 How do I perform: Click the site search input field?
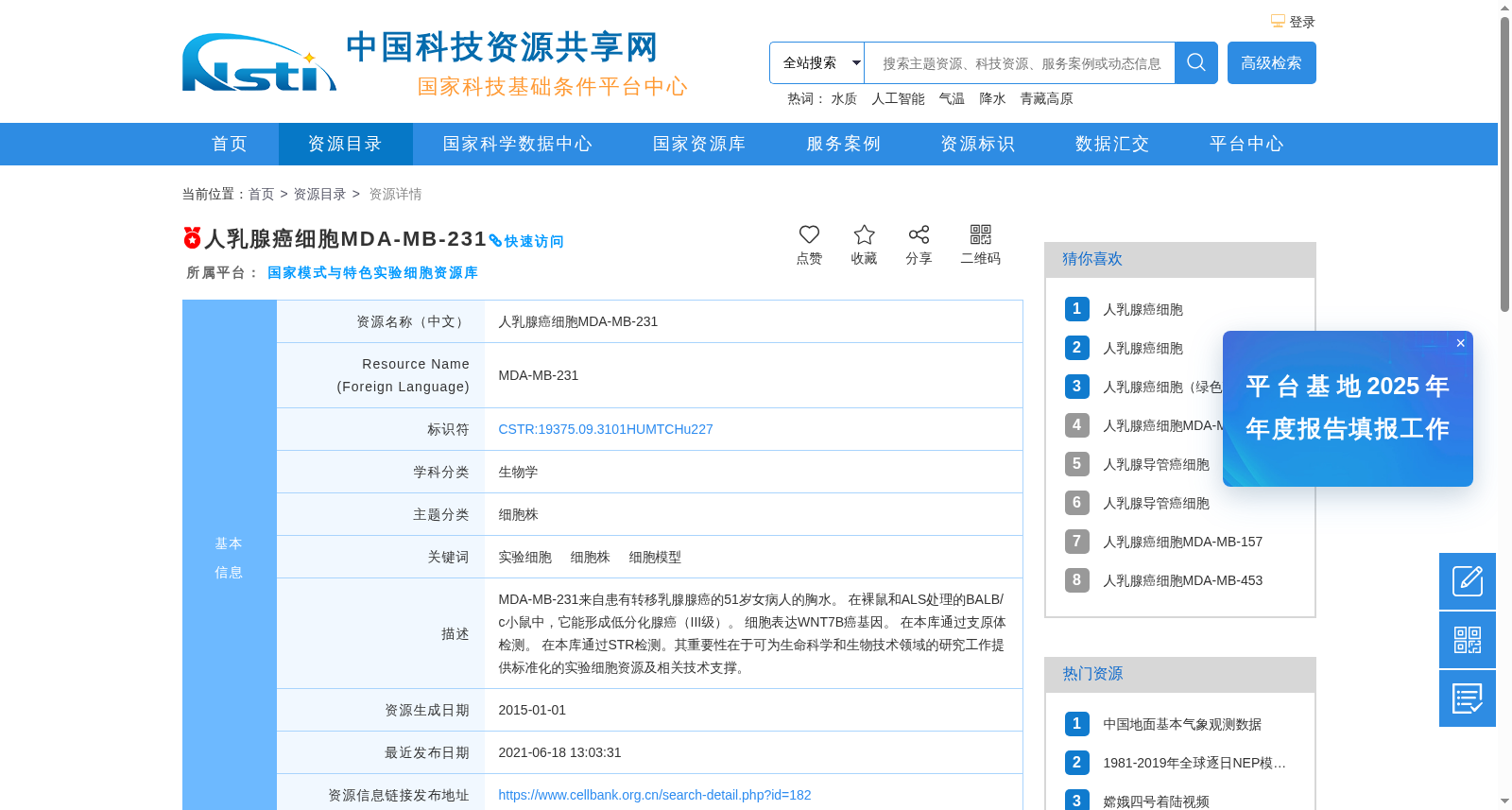(1020, 62)
